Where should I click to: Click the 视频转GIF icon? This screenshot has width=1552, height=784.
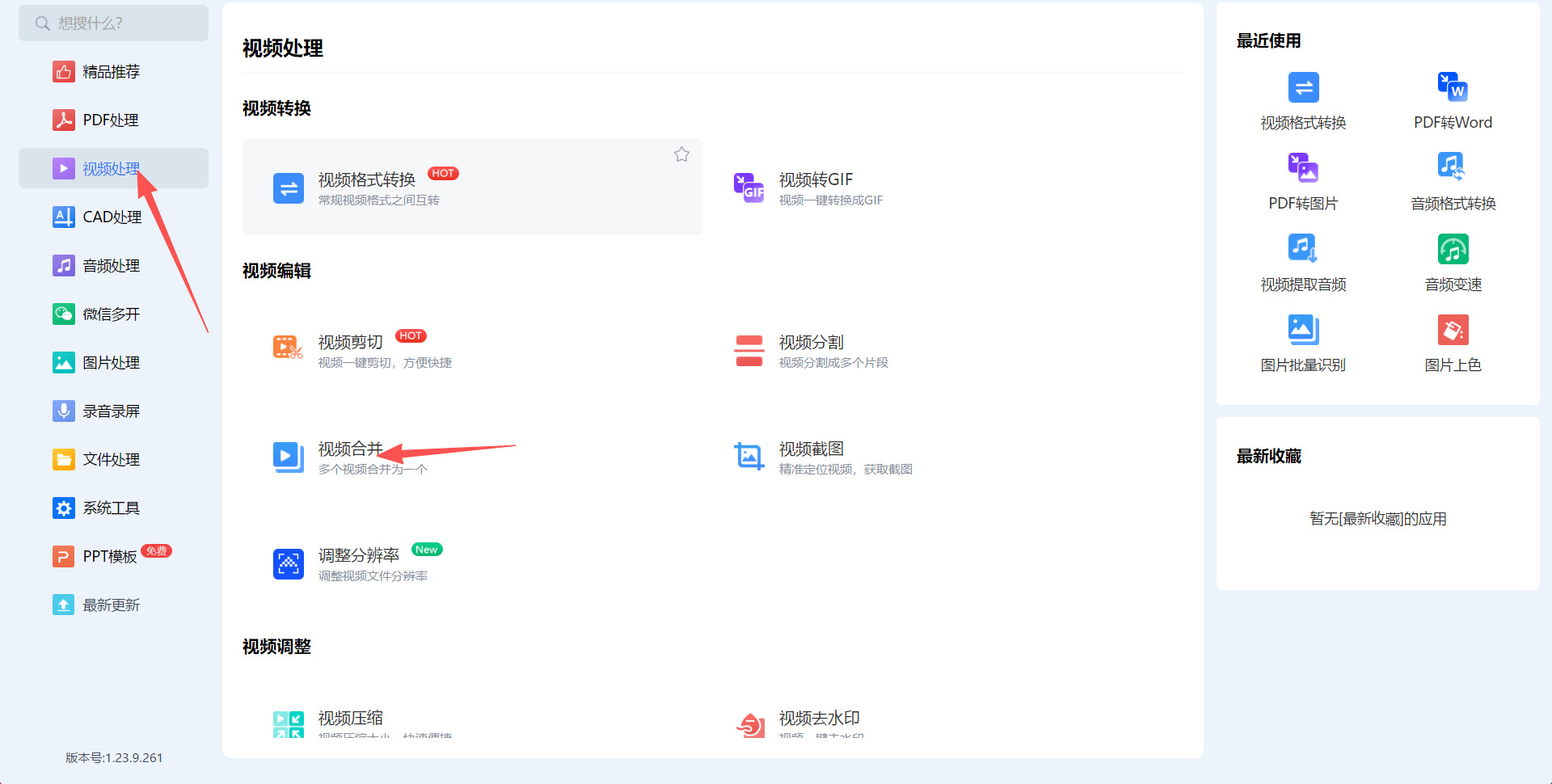[749, 188]
